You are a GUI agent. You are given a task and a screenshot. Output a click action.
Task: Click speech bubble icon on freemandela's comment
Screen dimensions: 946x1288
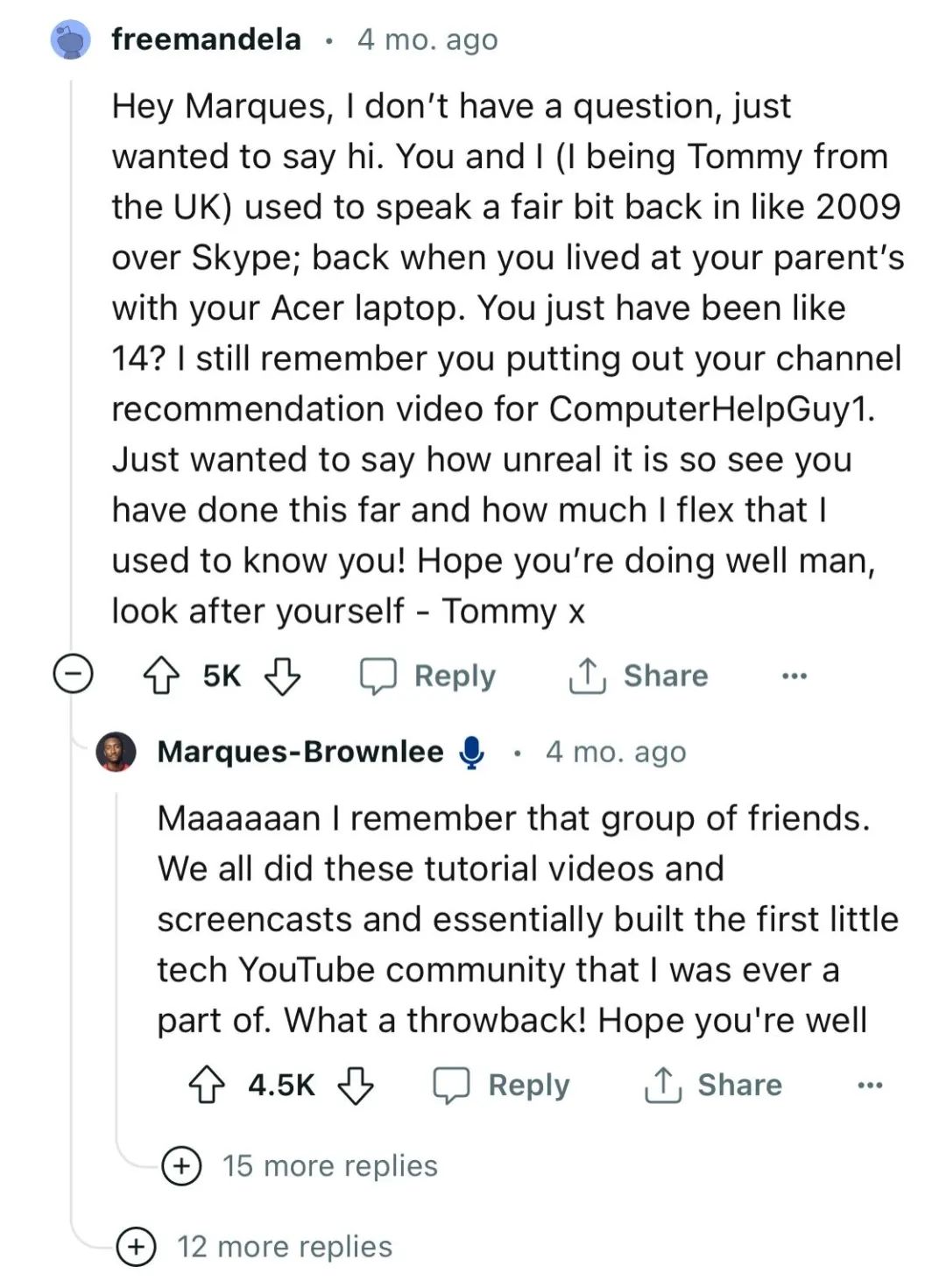click(378, 676)
